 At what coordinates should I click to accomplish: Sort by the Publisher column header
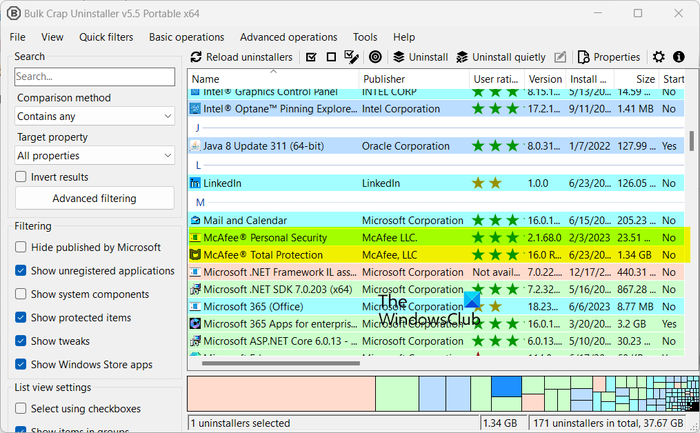pos(414,79)
